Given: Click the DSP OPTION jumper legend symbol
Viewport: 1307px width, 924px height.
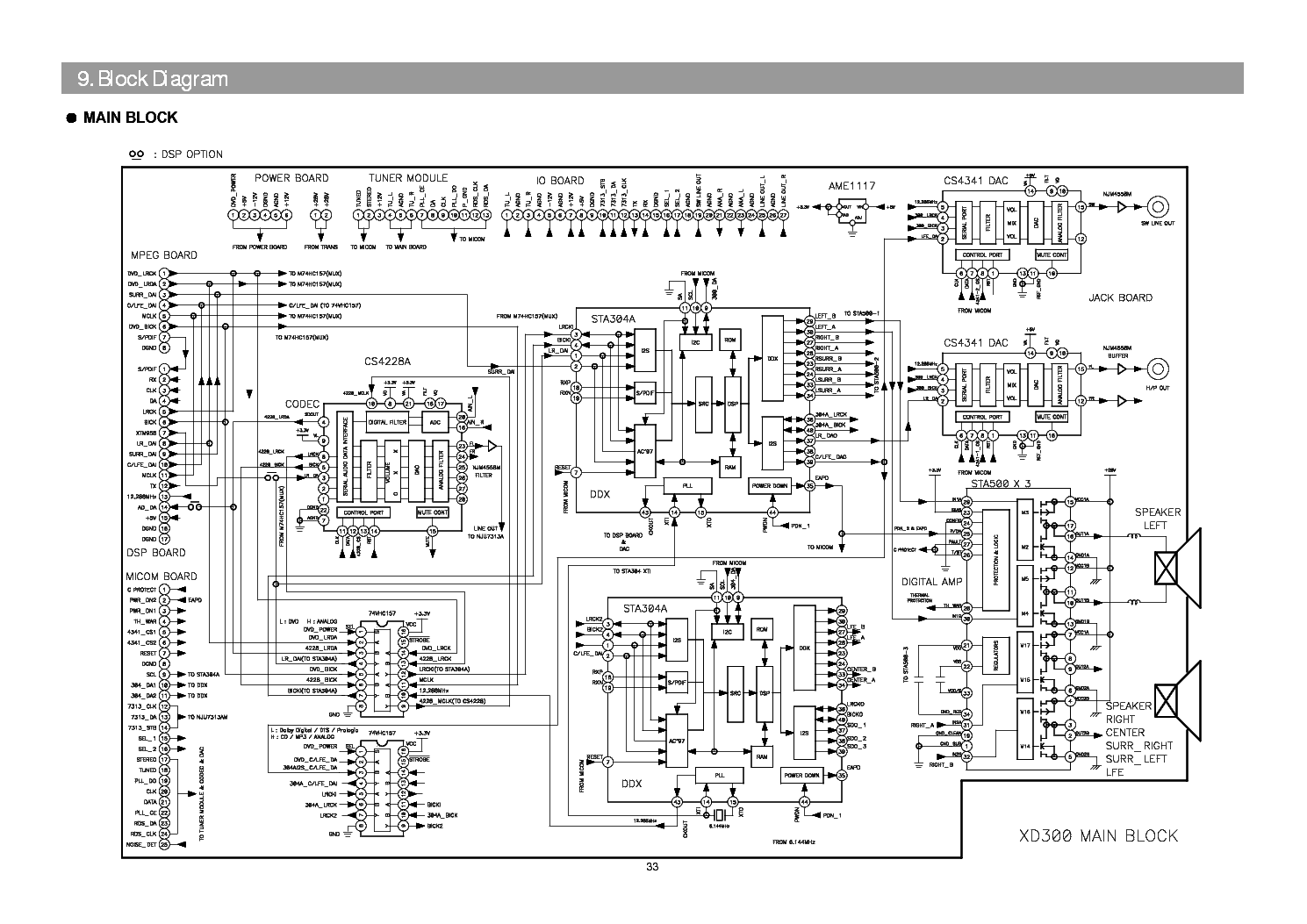Looking at the screenshot, I should (x=135, y=154).
